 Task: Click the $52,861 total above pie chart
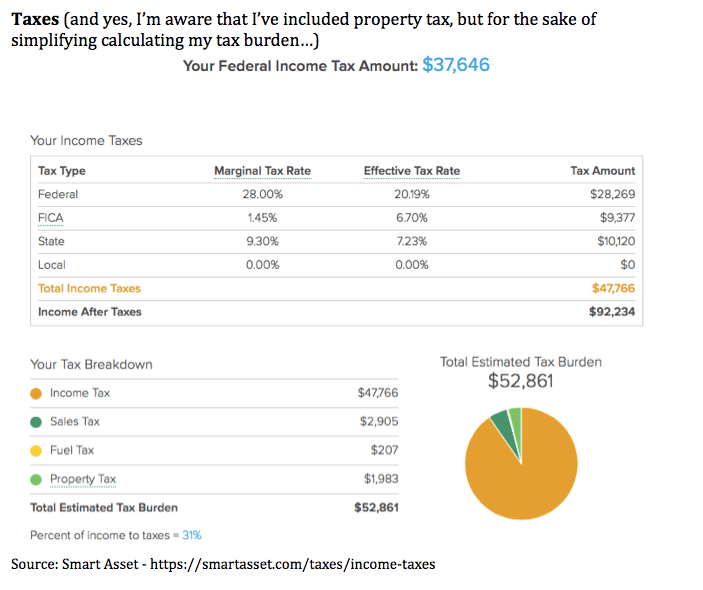520,381
